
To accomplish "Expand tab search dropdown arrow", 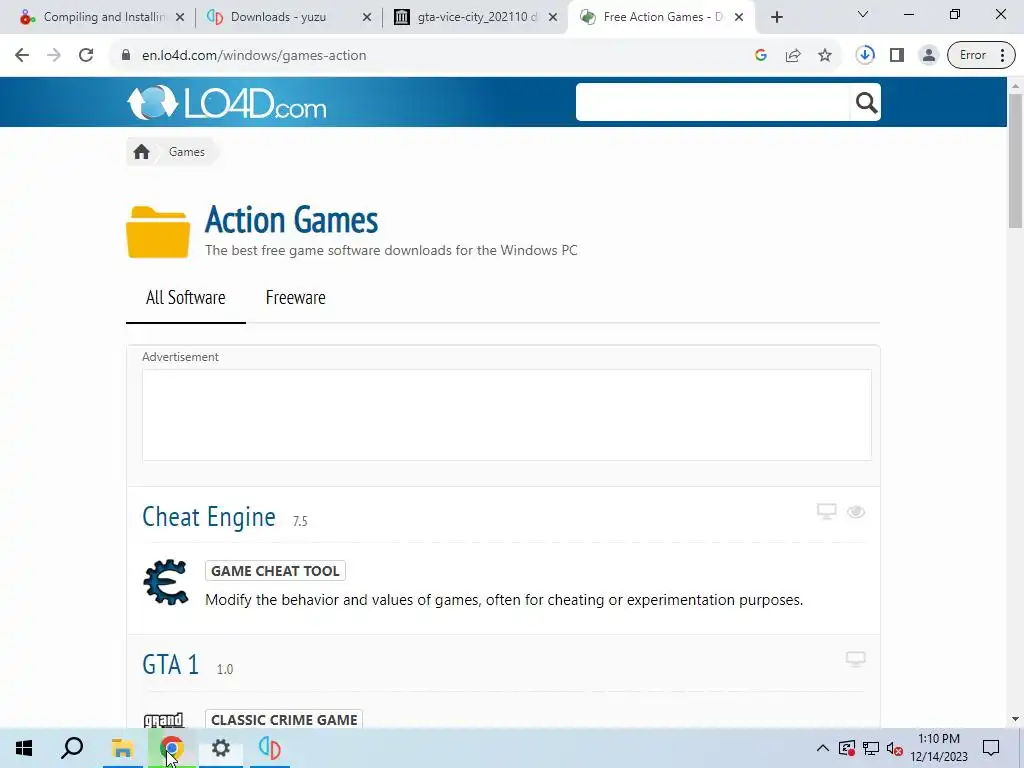I will click(x=863, y=14).
